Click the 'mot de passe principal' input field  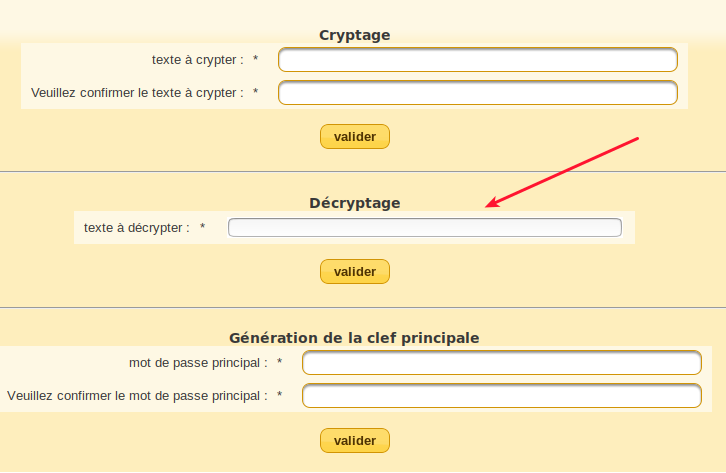coord(501,363)
